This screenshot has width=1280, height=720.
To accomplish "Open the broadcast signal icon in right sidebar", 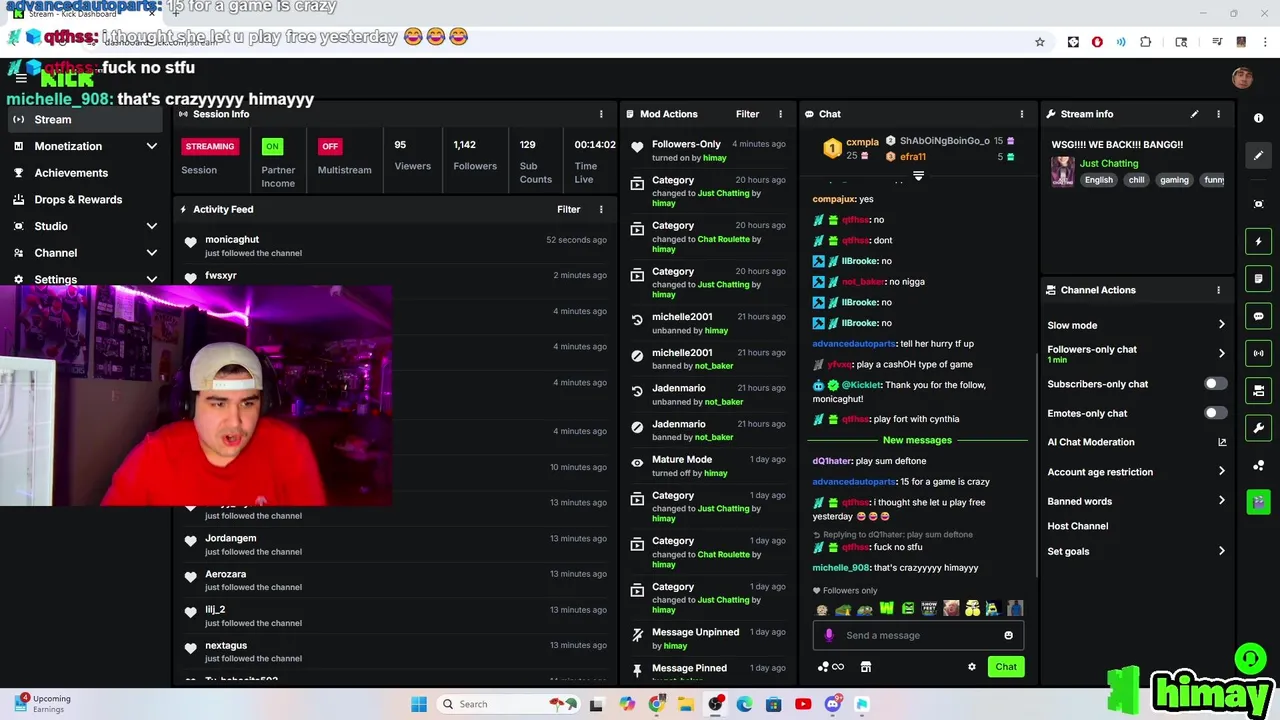I will pos(1258,353).
